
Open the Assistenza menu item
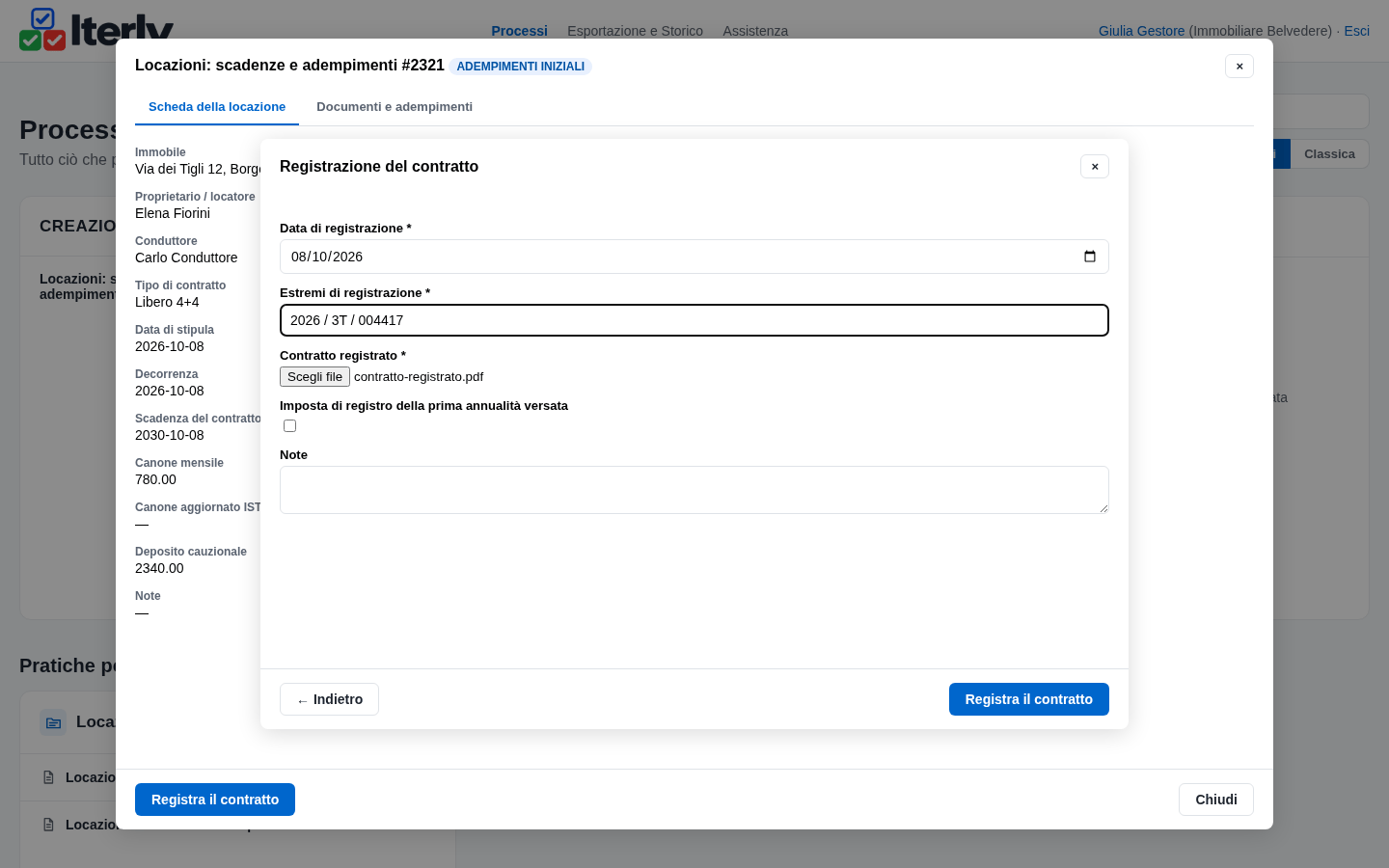(x=755, y=31)
